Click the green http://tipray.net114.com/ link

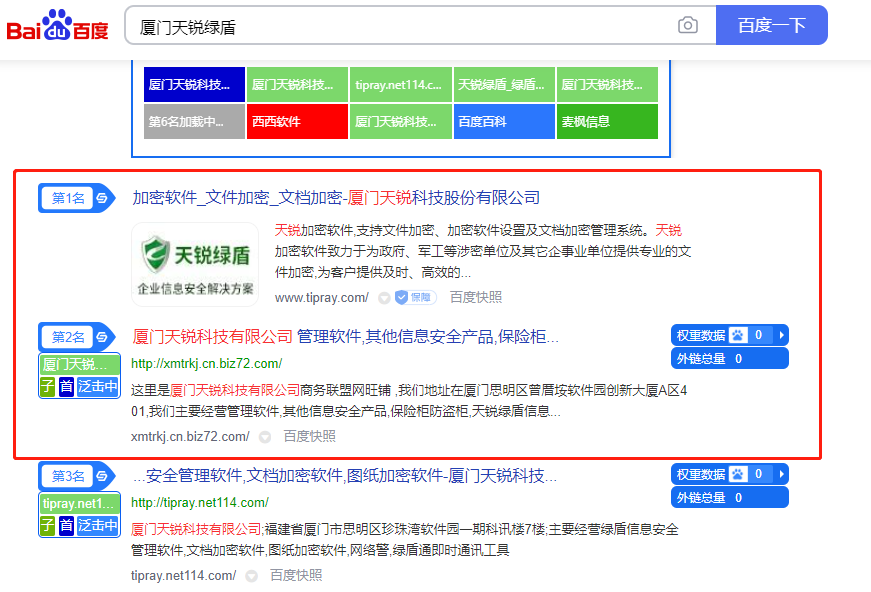coord(200,503)
